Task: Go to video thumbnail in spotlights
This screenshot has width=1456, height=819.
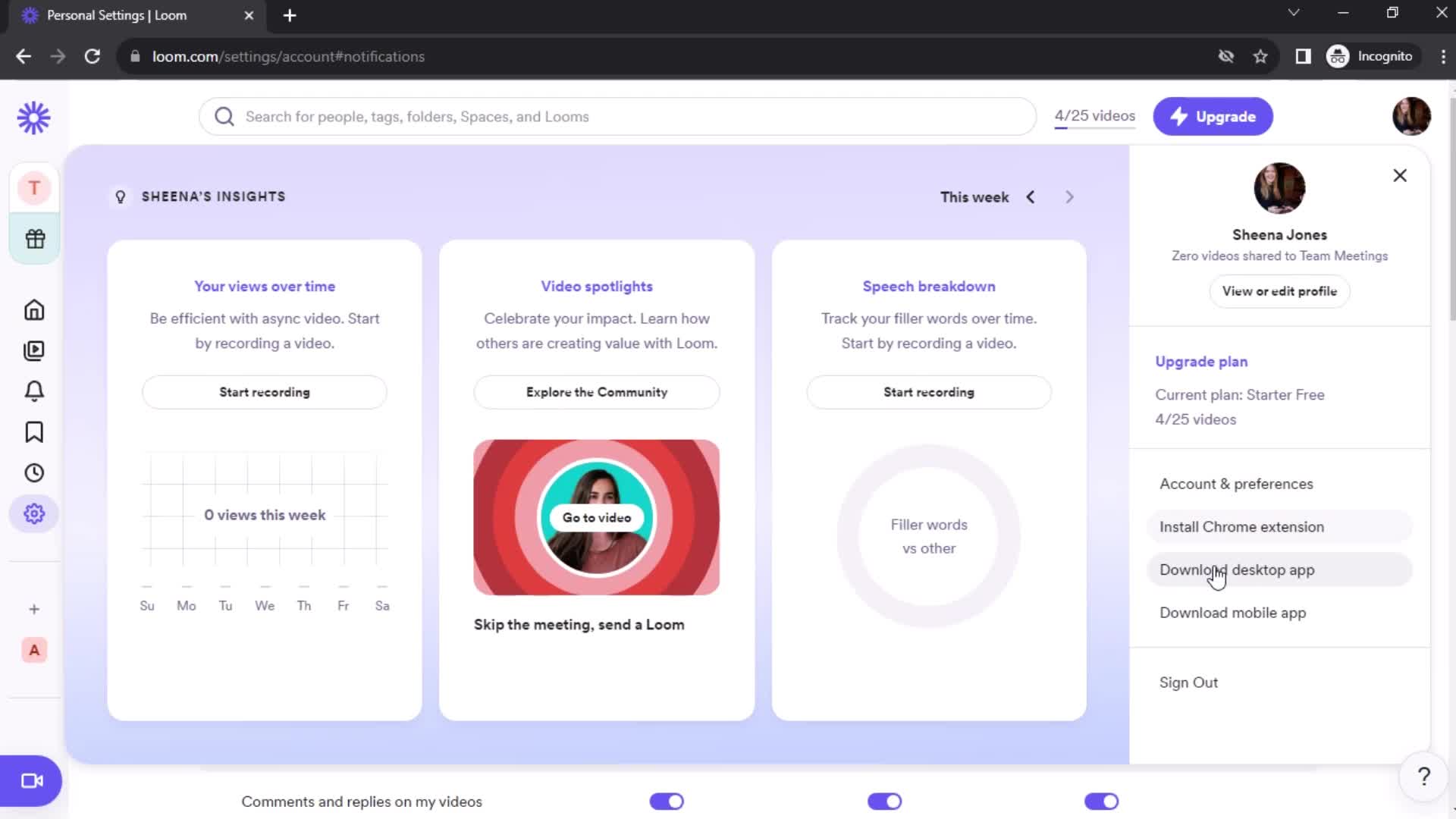Action: [597, 517]
